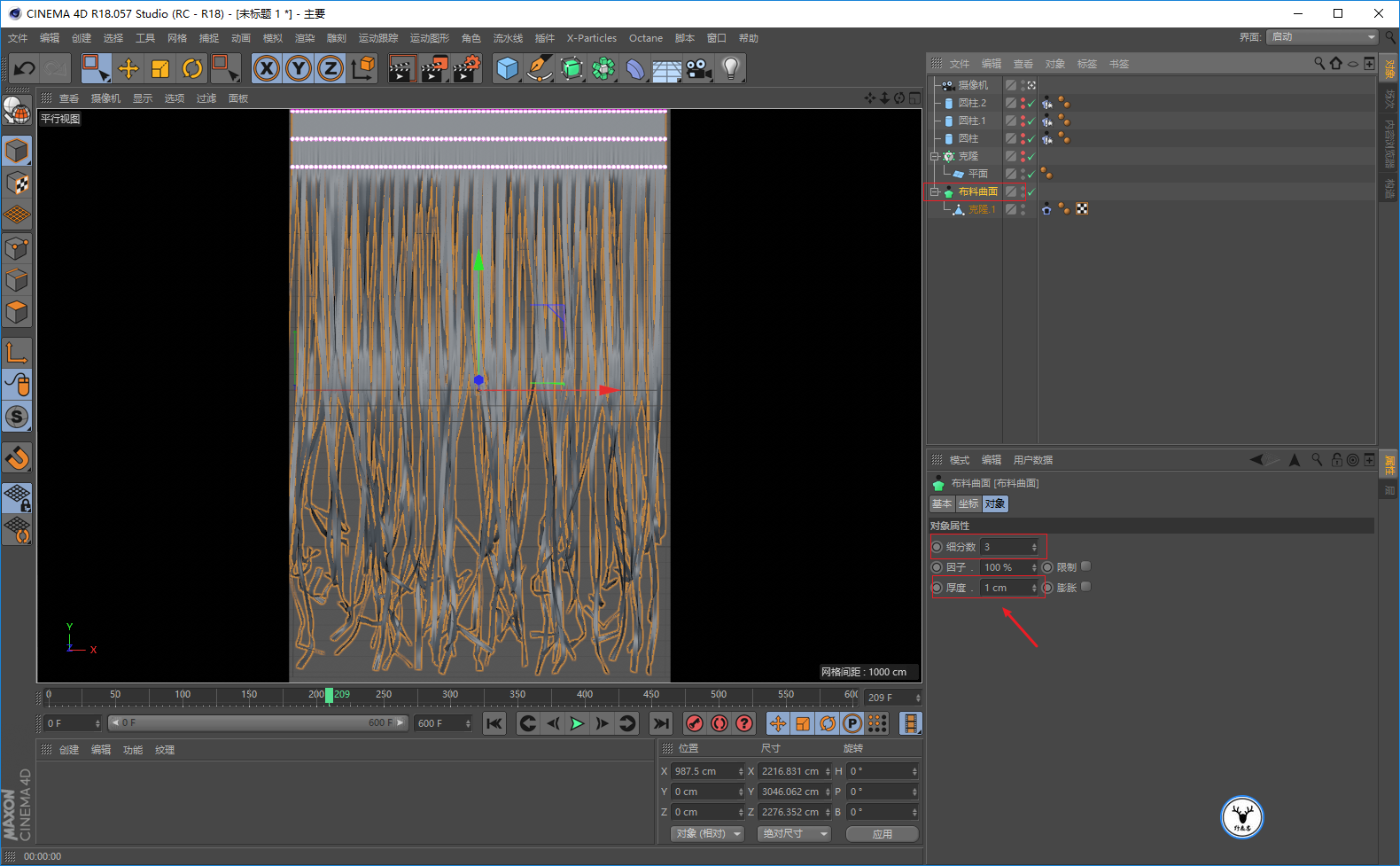Jump to the end of animation
The height and width of the screenshot is (866, 1400).
pyautogui.click(x=661, y=723)
